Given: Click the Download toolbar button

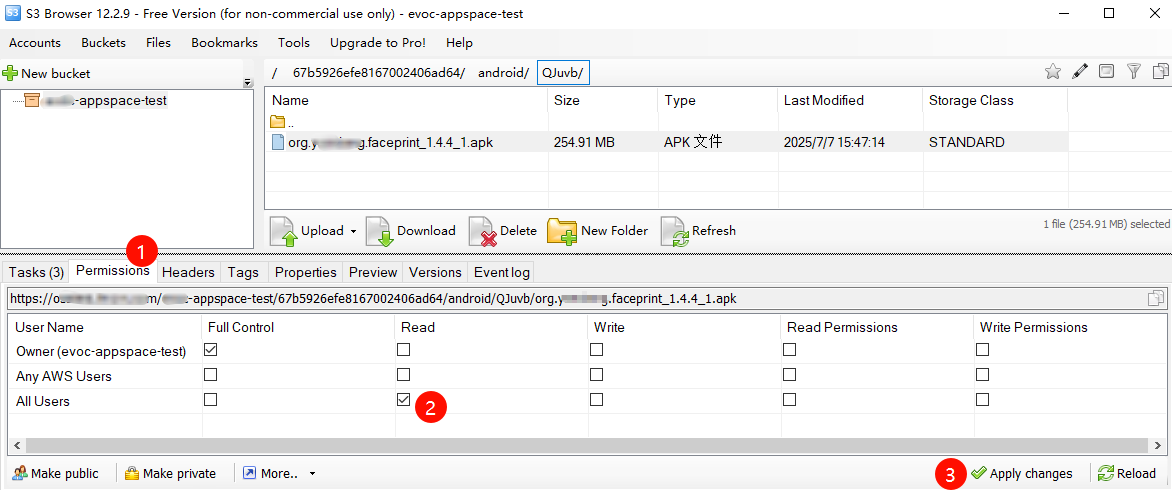Looking at the screenshot, I should point(411,232).
